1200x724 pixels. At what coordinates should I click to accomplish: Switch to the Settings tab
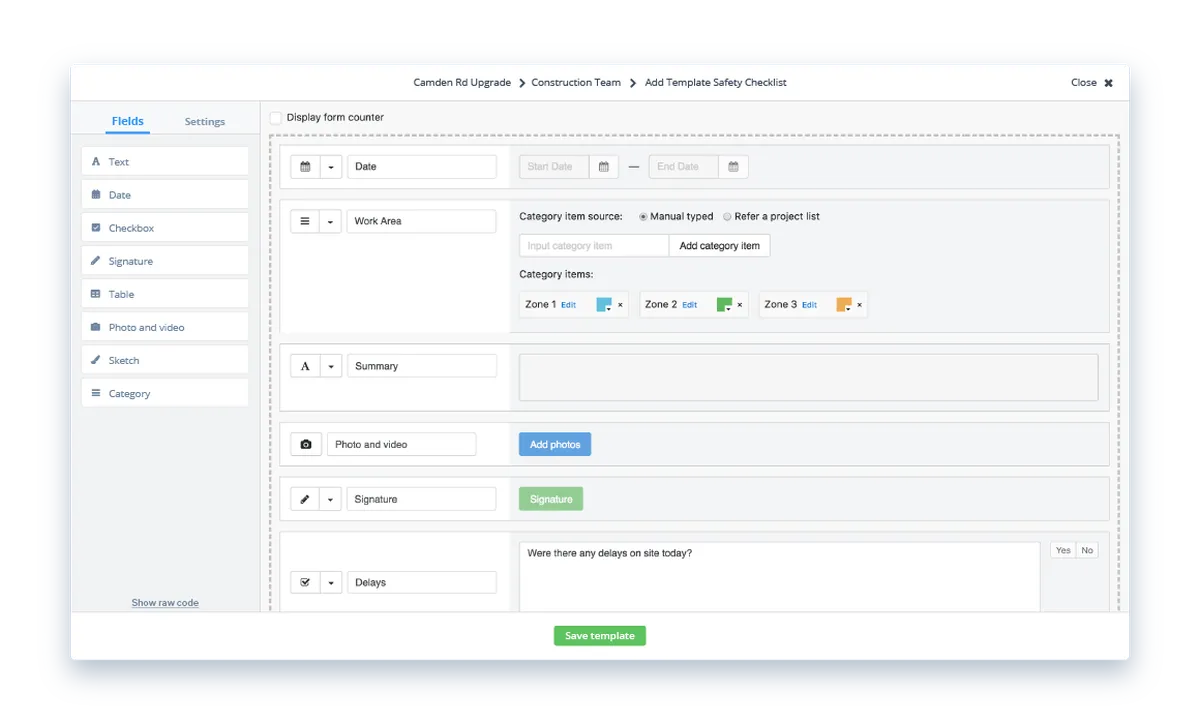pyautogui.click(x=205, y=121)
